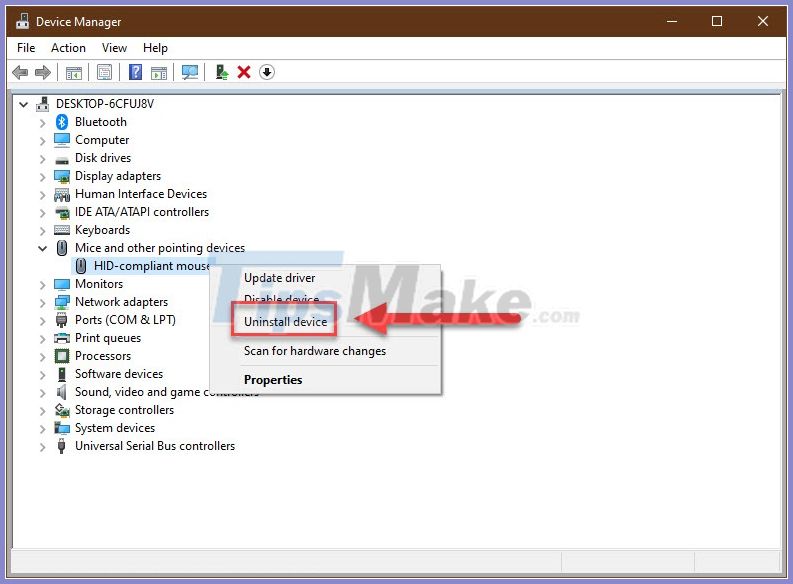Click the Human Interface Devices icon
The image size is (793, 584).
pyautogui.click(x=62, y=195)
